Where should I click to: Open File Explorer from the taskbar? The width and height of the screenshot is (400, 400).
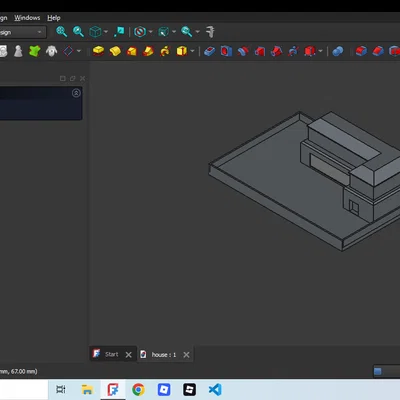[x=87, y=389]
